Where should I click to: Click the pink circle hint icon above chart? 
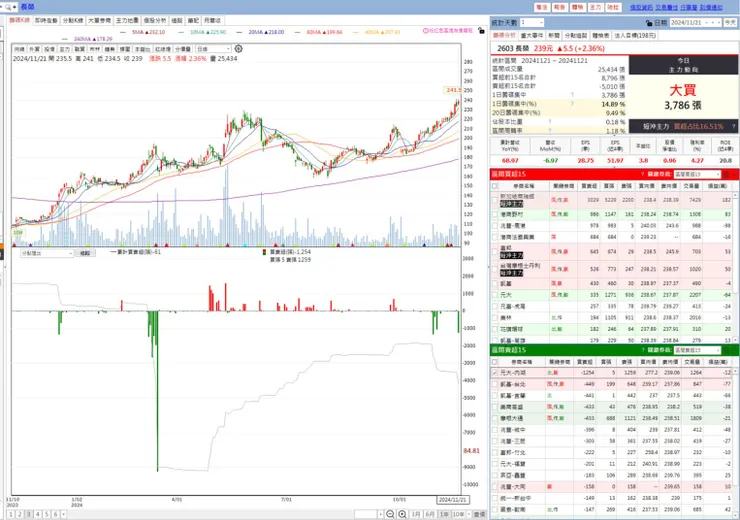click(x=425, y=30)
